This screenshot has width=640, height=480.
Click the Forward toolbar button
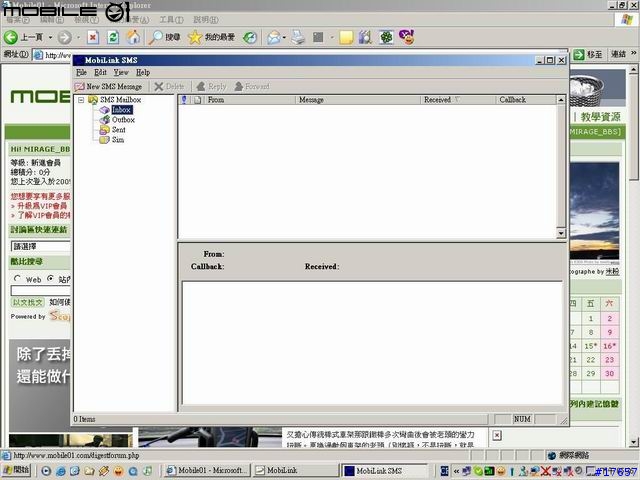coord(252,87)
